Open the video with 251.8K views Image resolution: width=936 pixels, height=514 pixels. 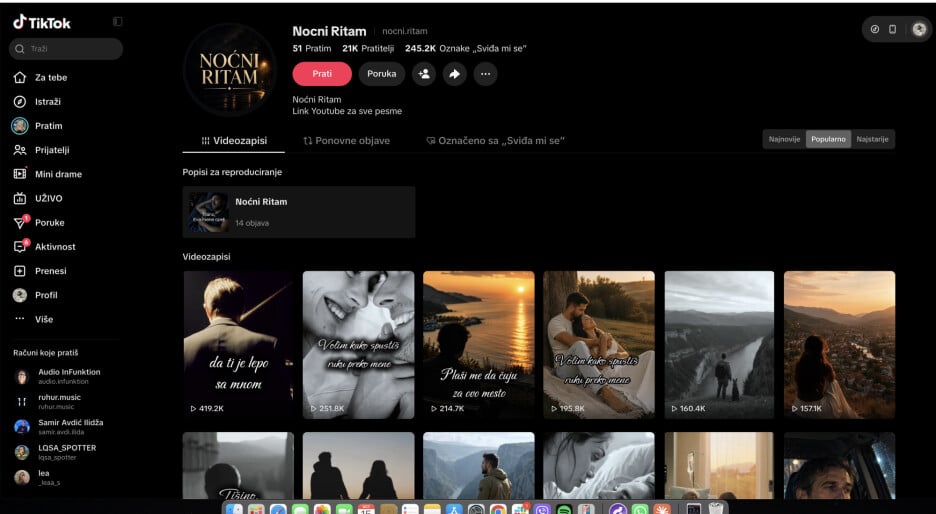[358, 344]
